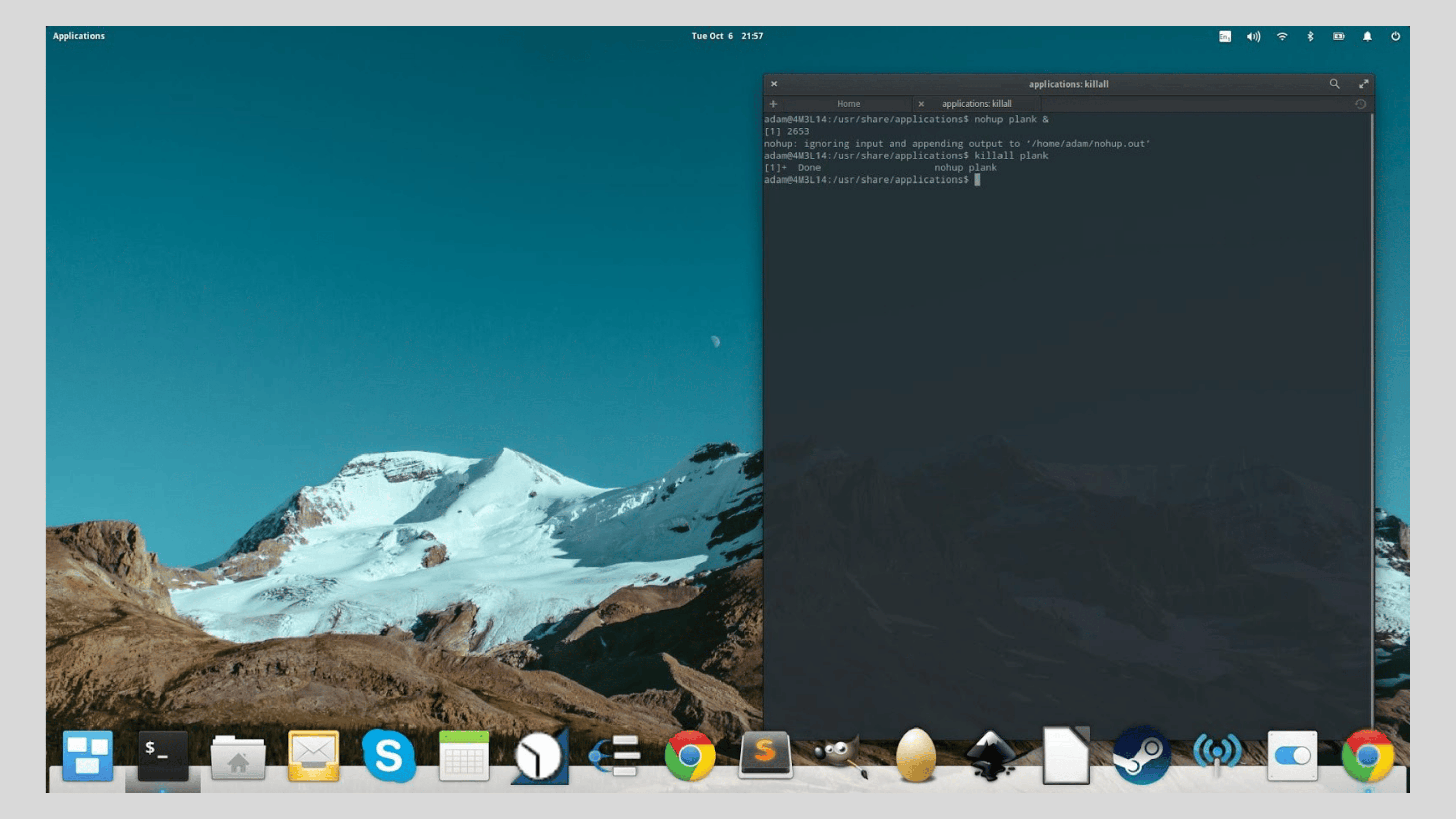Open the keyboard layout indicator
The height and width of the screenshot is (819, 1456).
(1224, 37)
